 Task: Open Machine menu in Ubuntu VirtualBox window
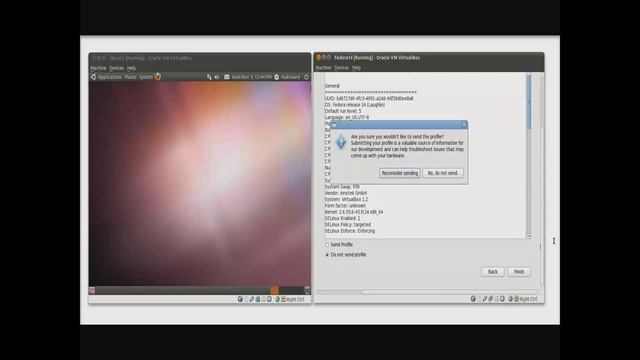click(x=98, y=68)
